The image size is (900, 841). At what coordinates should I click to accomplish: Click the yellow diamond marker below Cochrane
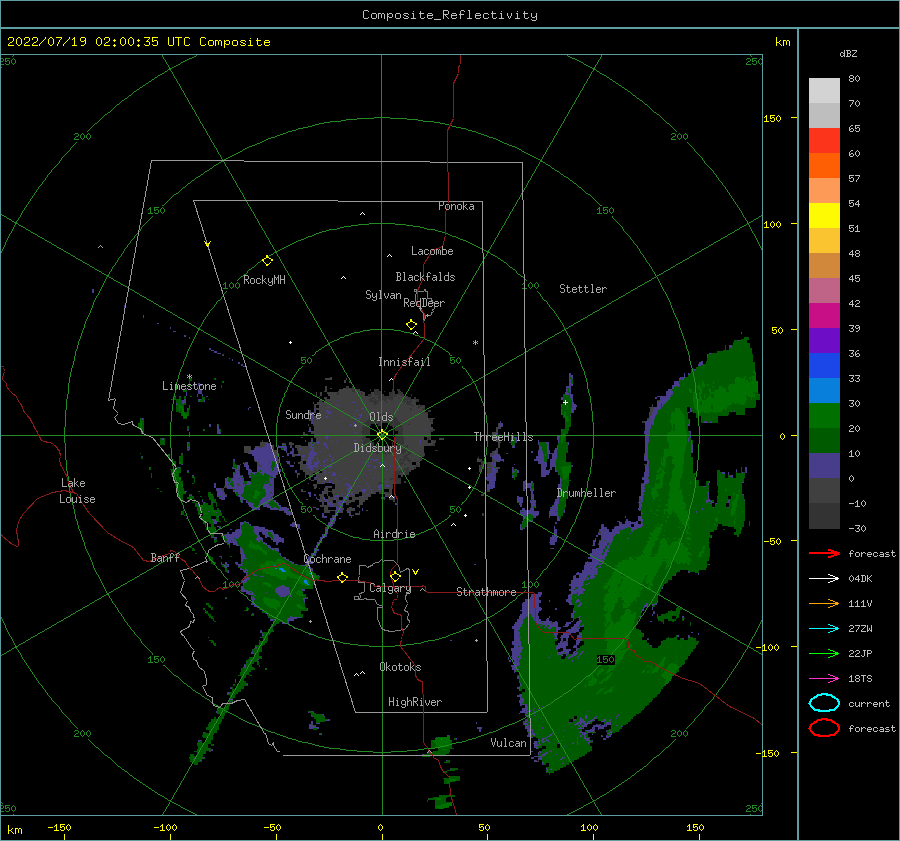click(x=343, y=577)
